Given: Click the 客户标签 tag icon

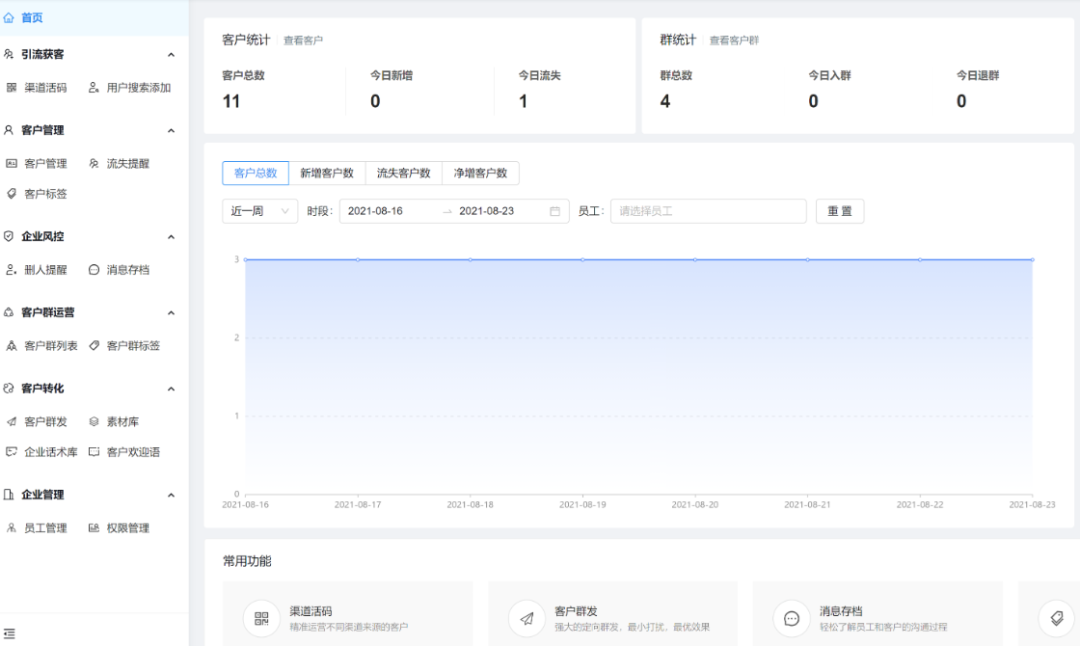Looking at the screenshot, I should coord(11,194).
